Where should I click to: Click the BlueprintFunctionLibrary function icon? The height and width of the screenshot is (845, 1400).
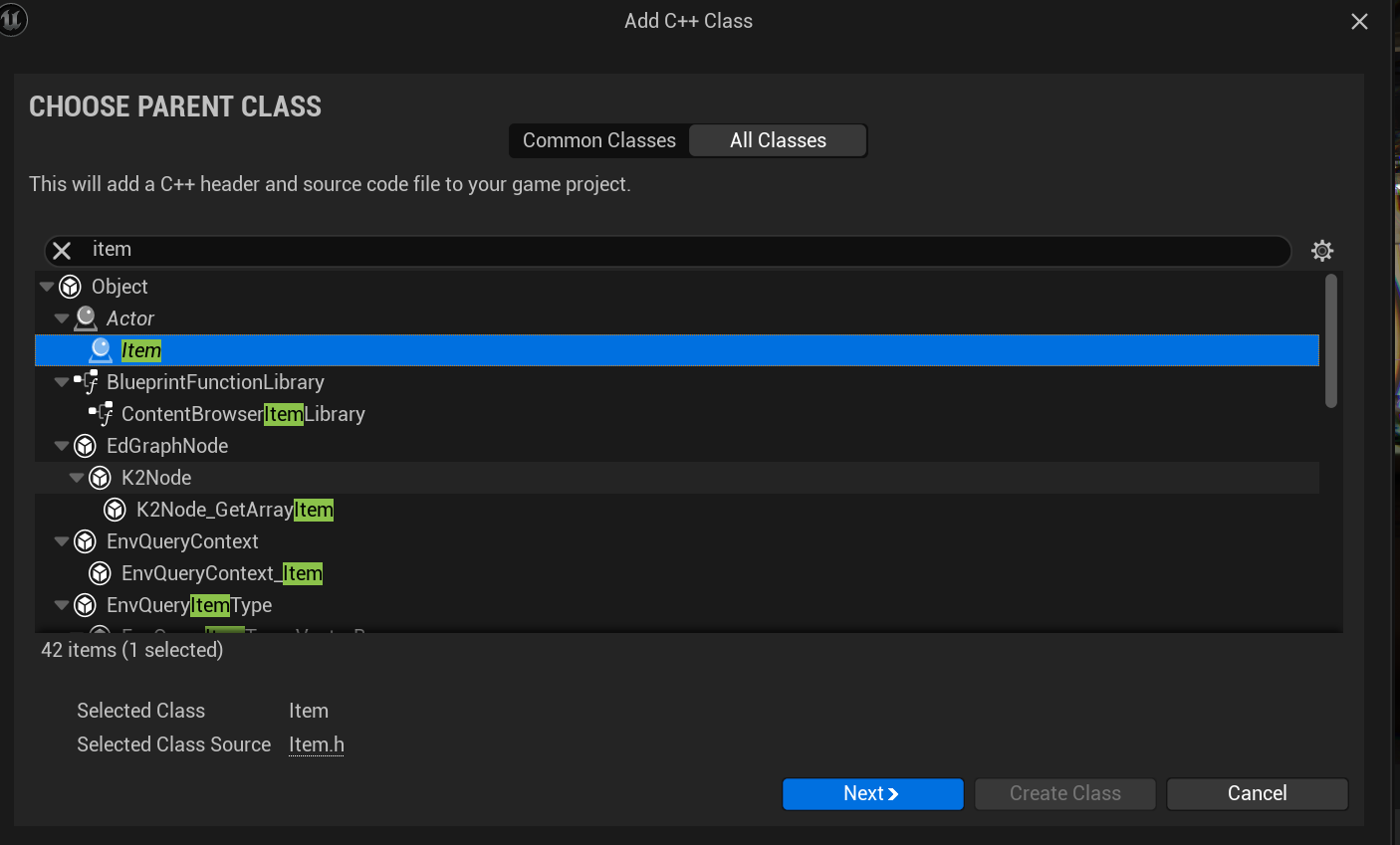pyautogui.click(x=86, y=382)
